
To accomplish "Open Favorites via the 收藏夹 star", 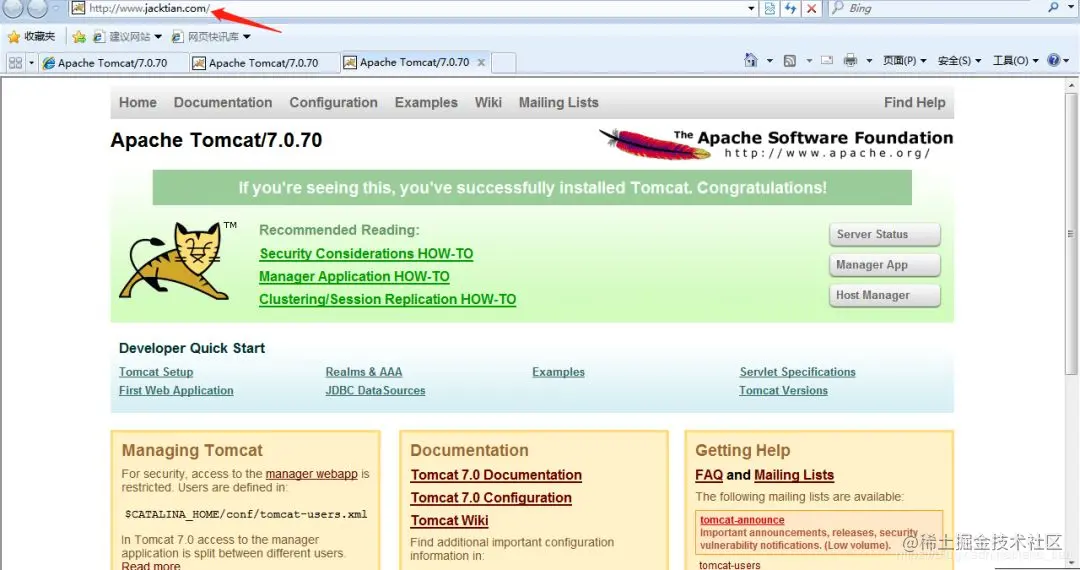I will [x=31, y=36].
